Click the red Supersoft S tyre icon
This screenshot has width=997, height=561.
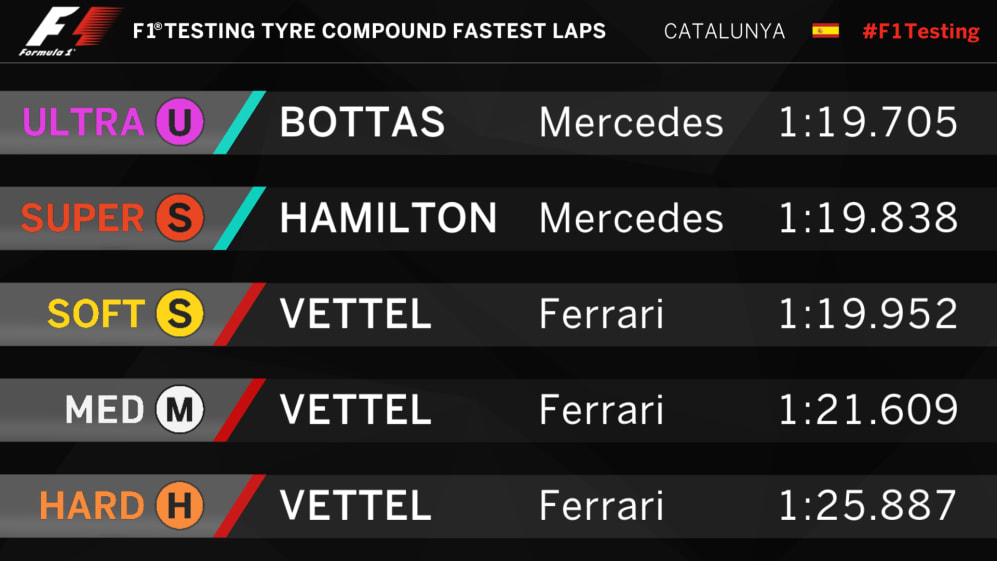180,219
